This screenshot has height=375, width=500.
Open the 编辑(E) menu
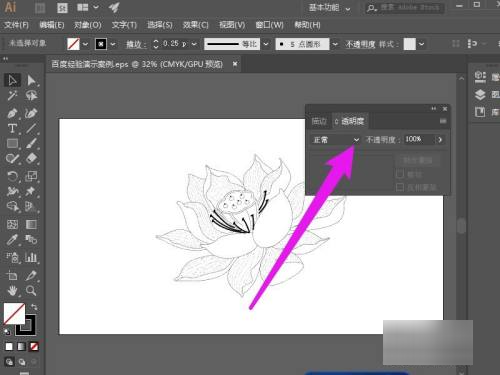point(52,25)
